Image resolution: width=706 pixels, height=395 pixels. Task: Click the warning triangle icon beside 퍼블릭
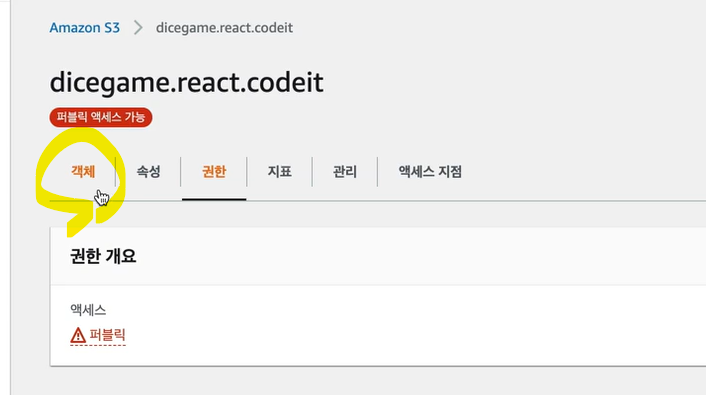78,336
